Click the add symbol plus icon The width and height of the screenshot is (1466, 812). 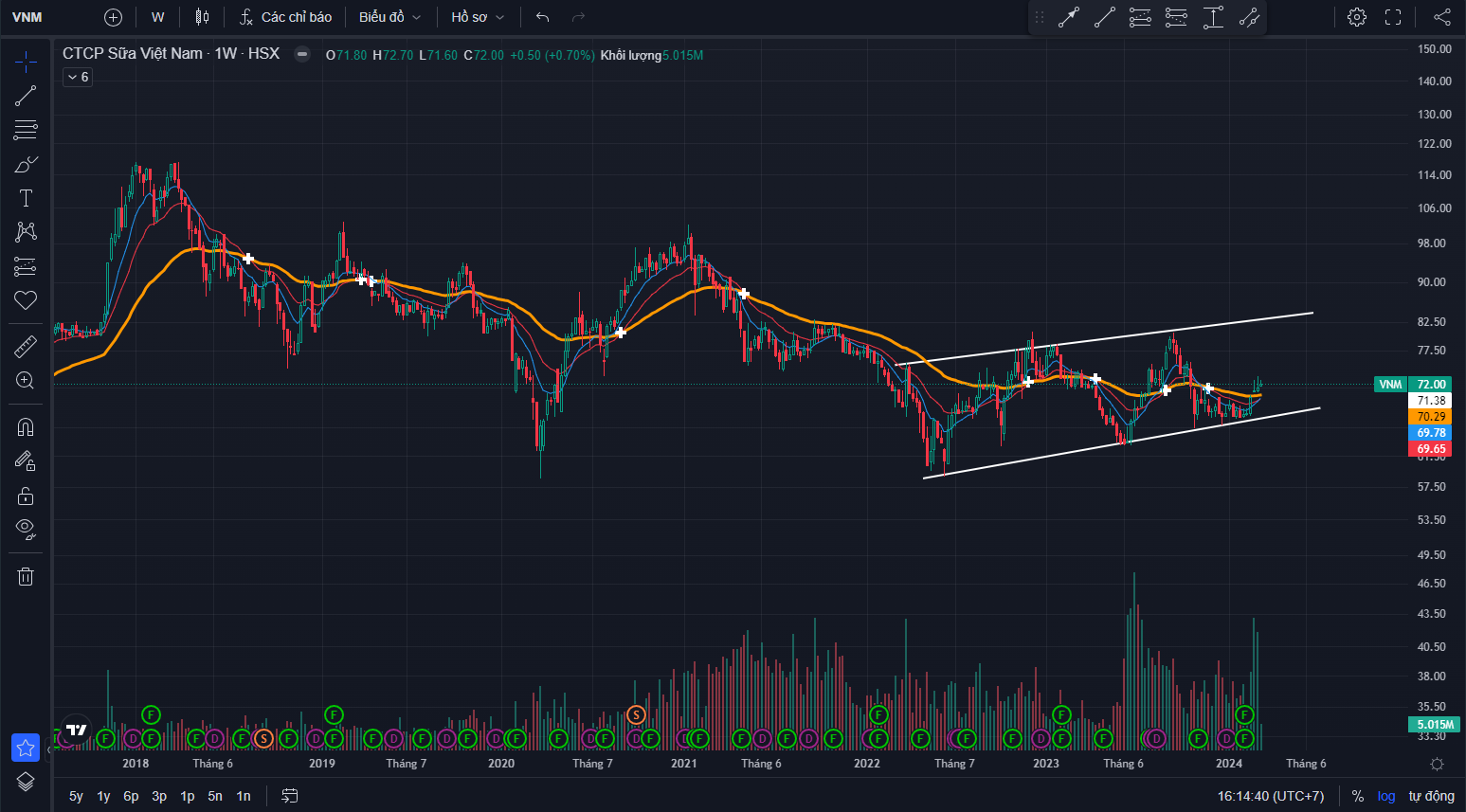(113, 17)
